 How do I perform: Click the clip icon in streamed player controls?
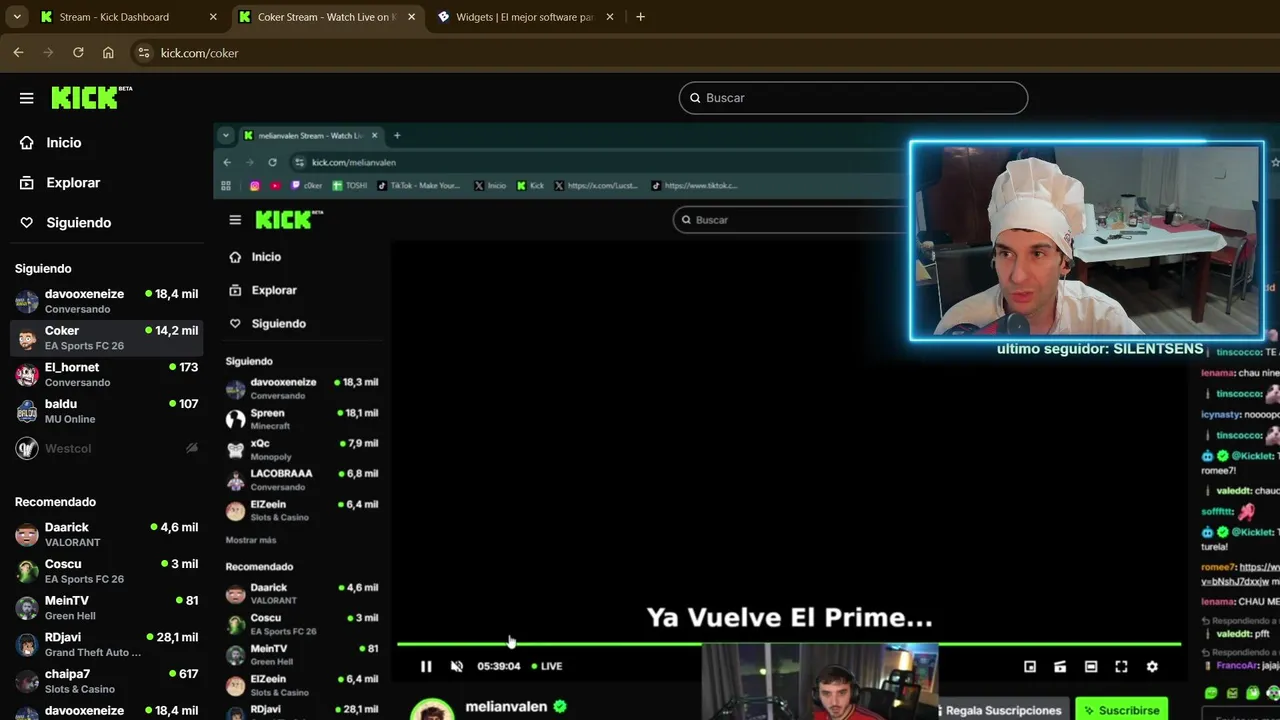click(x=1060, y=666)
